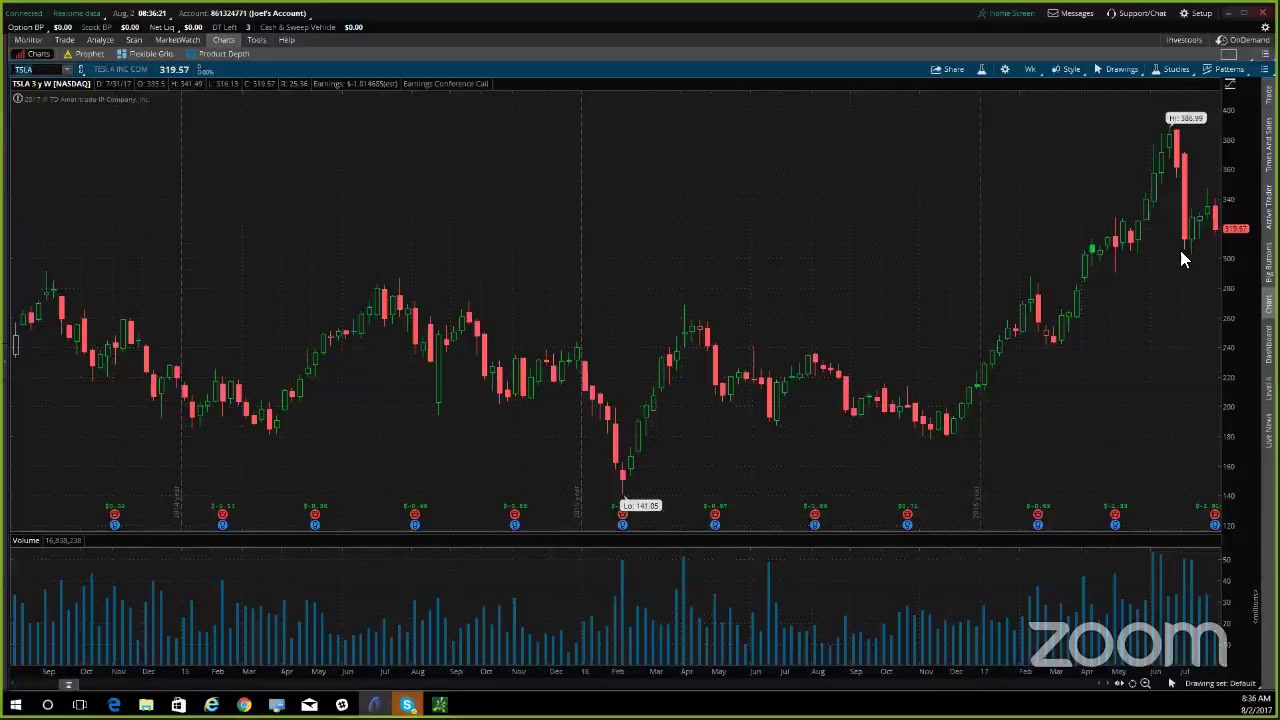Open the MarketWatch tab
This screenshot has width=1280, height=720.
click(x=177, y=40)
